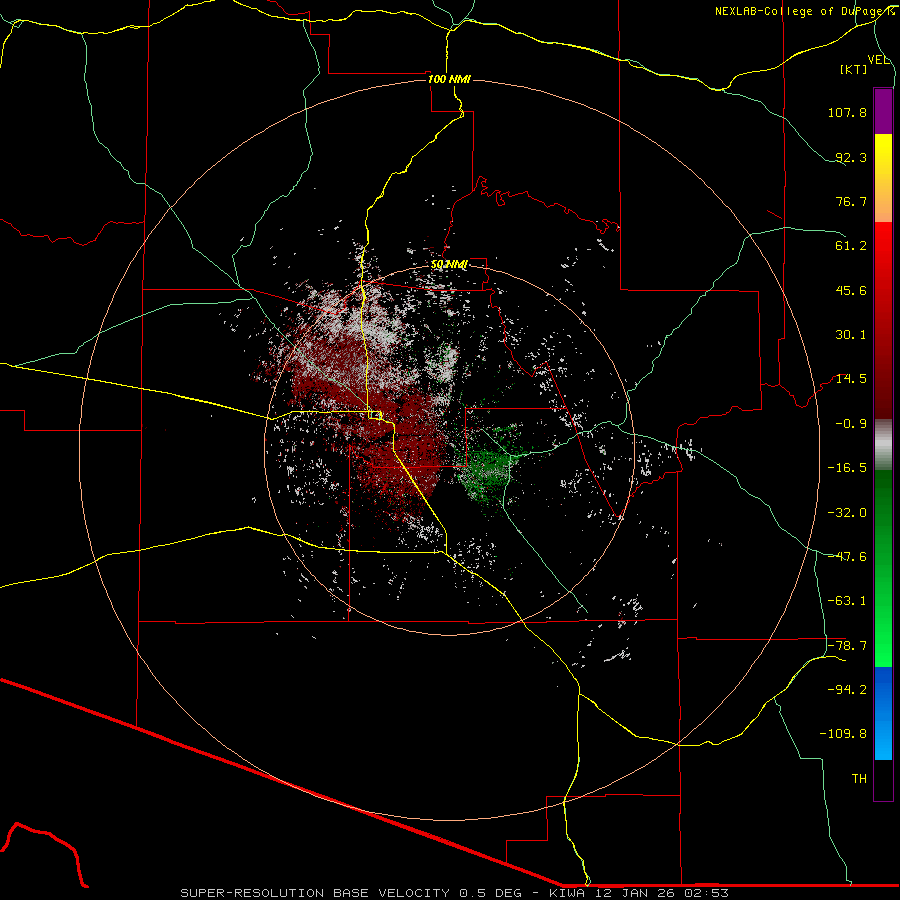Screen dimensions: 900x900
Task: Click the Super-Resolution Base Velocity footer caption
Action: [455, 893]
